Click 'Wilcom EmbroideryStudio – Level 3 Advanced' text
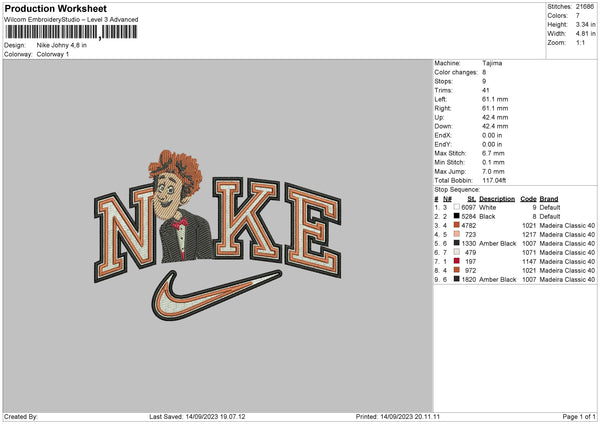This screenshot has height=424, width=600. 71,20
